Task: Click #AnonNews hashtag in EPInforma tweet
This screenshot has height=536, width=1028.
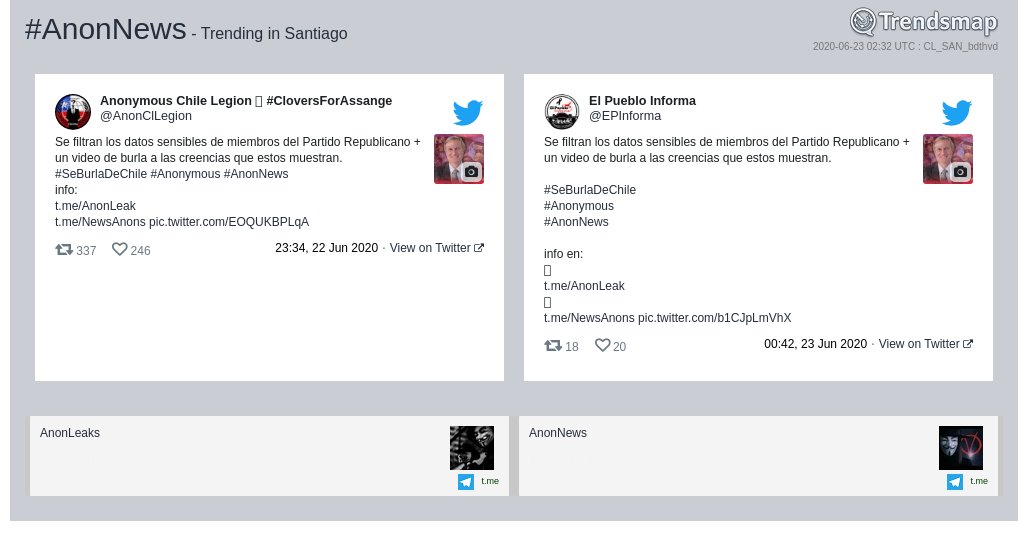Action: [x=576, y=222]
